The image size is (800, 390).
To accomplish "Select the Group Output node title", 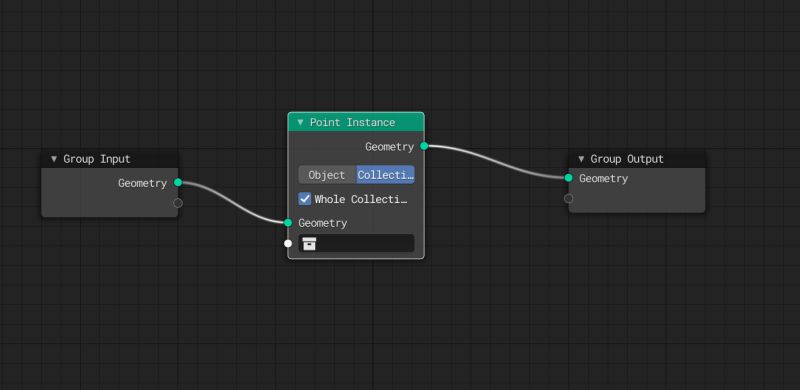I will 627,159.
